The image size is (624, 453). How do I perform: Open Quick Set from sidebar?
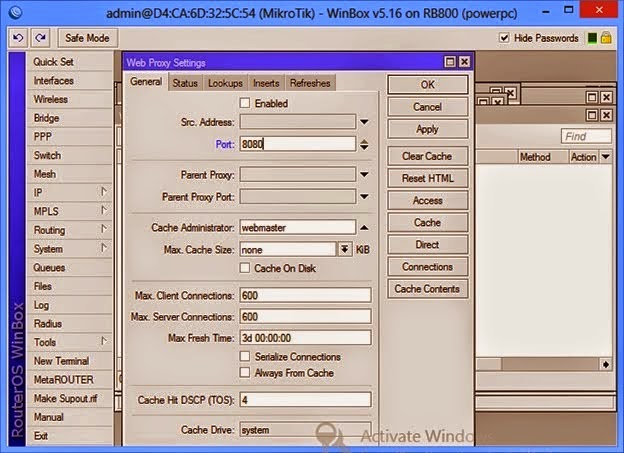70,62
